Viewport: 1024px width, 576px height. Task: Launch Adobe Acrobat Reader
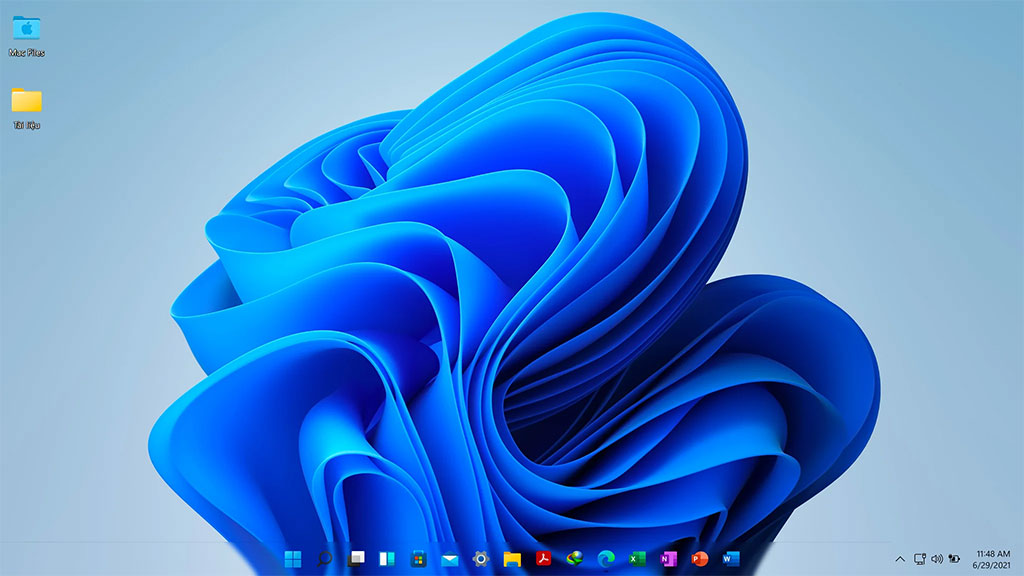point(542,558)
